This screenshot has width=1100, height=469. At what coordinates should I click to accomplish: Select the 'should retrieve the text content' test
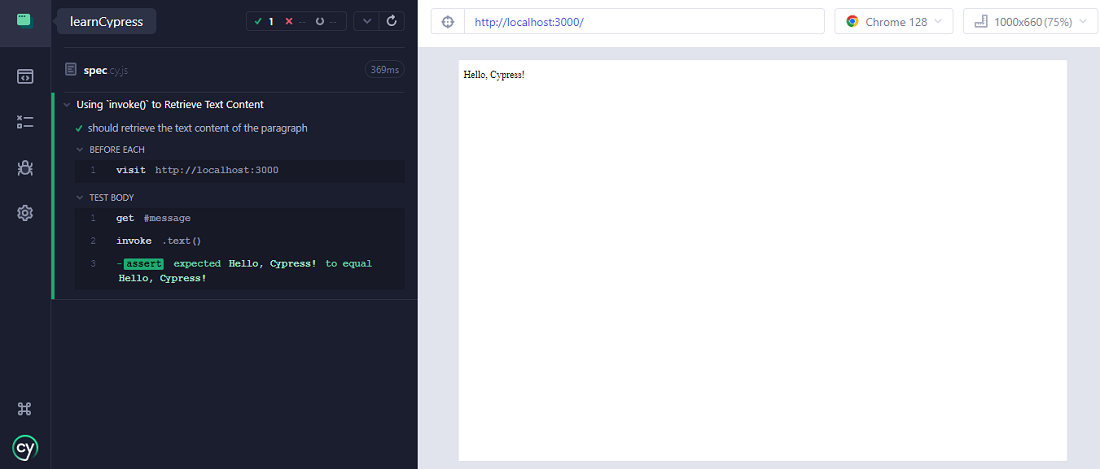click(197, 128)
